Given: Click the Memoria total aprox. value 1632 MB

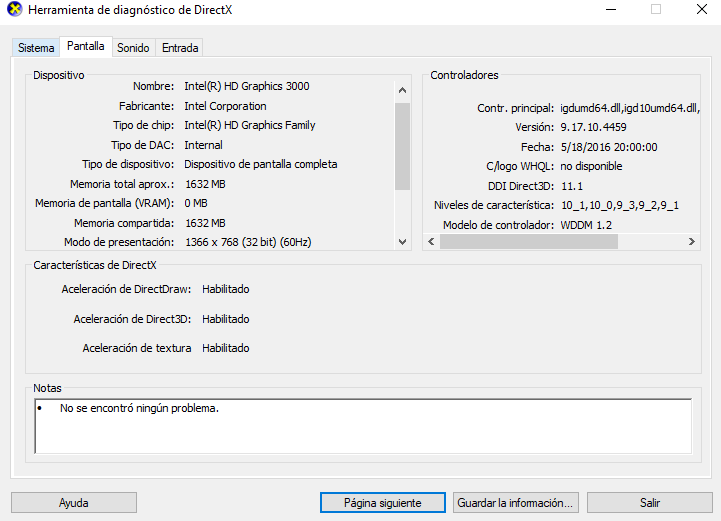Looking at the screenshot, I should click(x=205, y=184).
